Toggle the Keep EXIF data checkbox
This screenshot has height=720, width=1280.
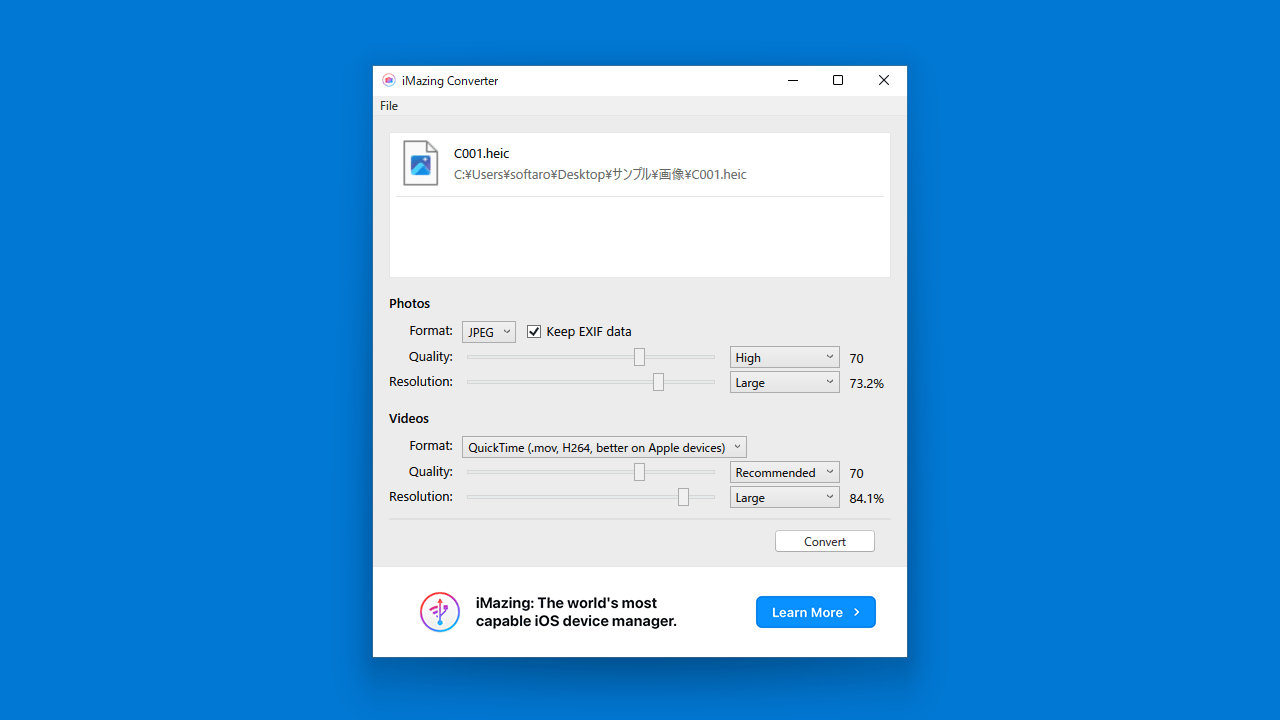coord(534,332)
